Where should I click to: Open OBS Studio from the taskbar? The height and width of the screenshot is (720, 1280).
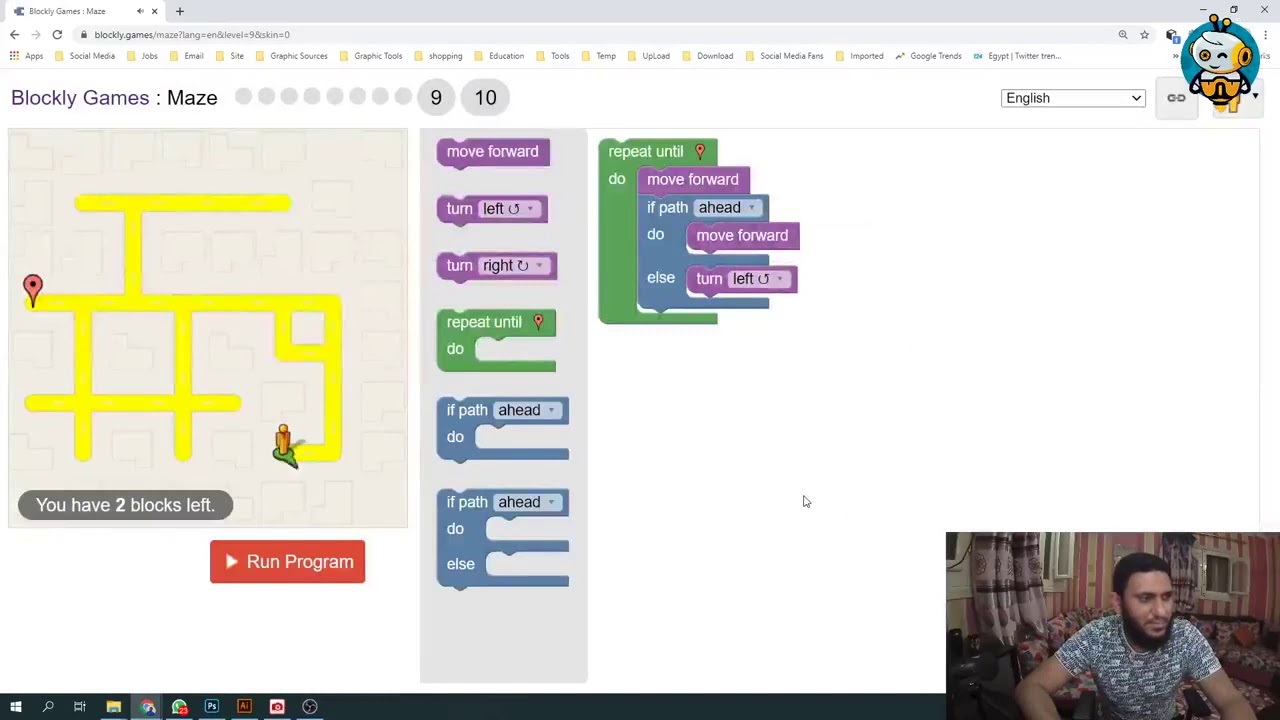click(x=310, y=707)
